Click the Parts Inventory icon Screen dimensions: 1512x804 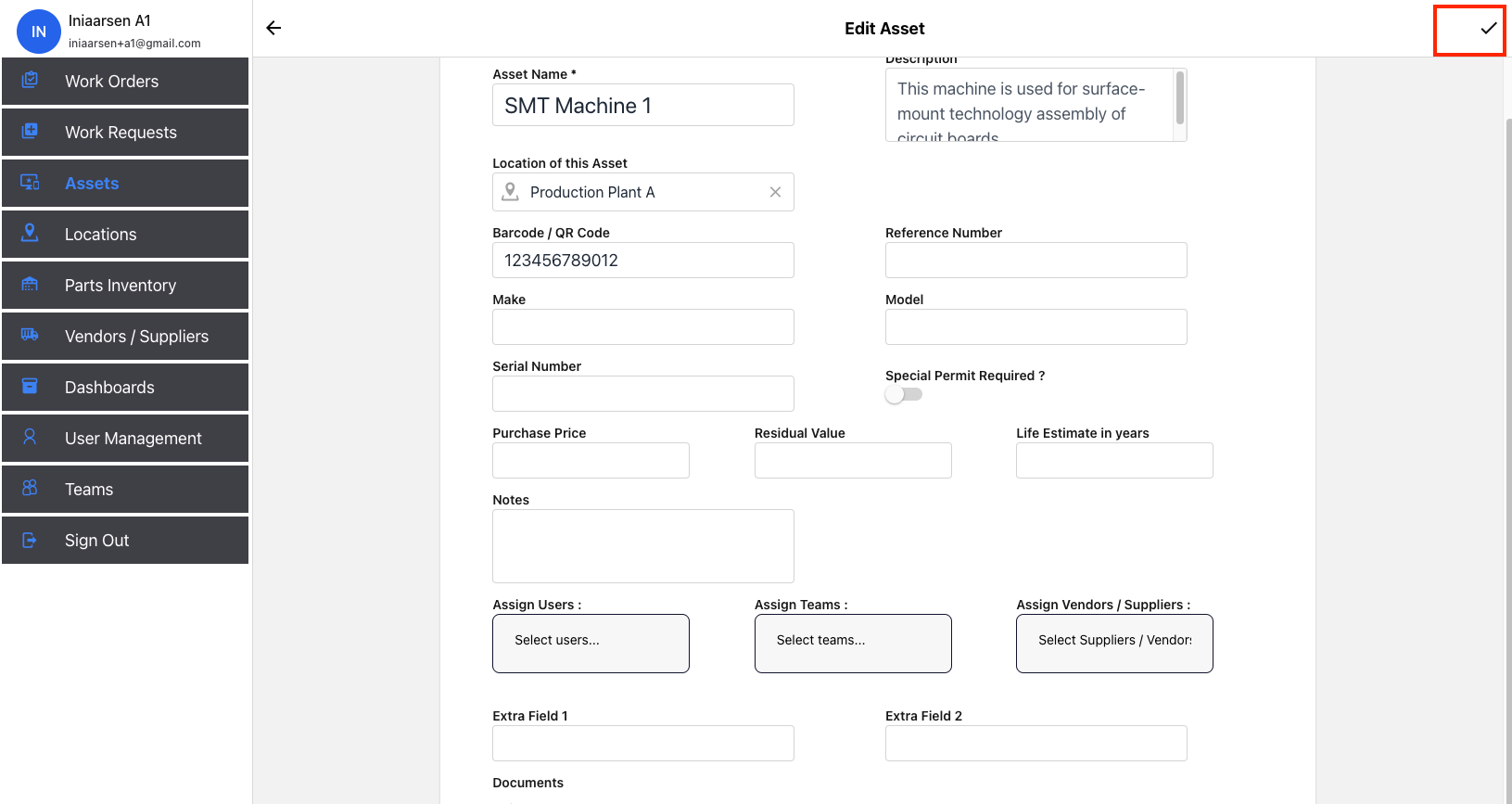coord(30,284)
